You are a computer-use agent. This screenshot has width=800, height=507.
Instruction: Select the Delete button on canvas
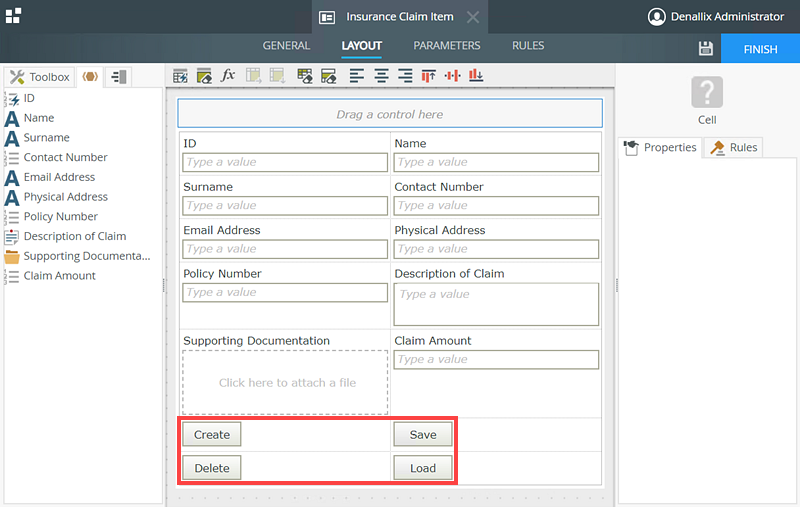pos(211,468)
